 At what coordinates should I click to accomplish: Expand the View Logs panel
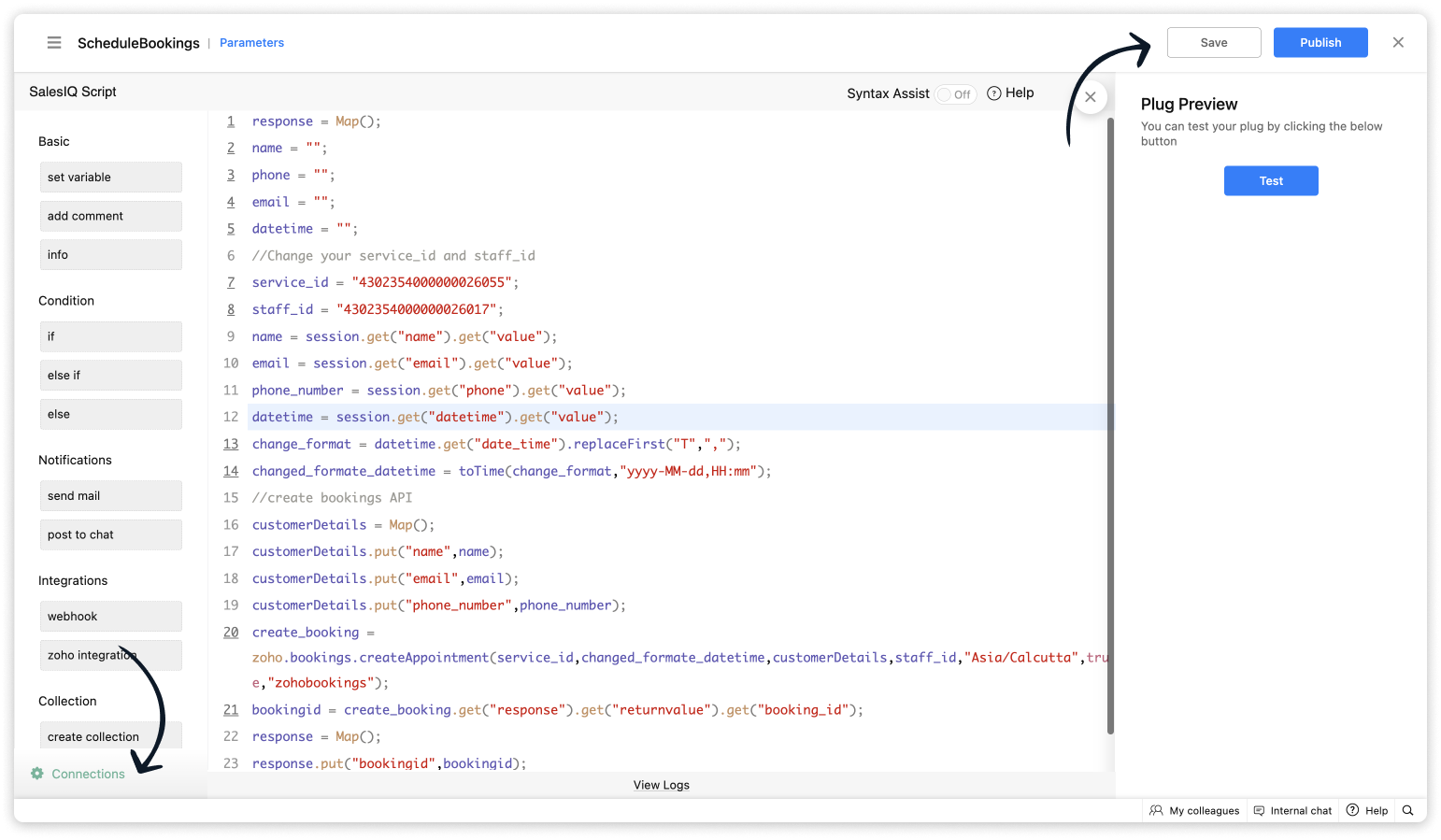[661, 785]
